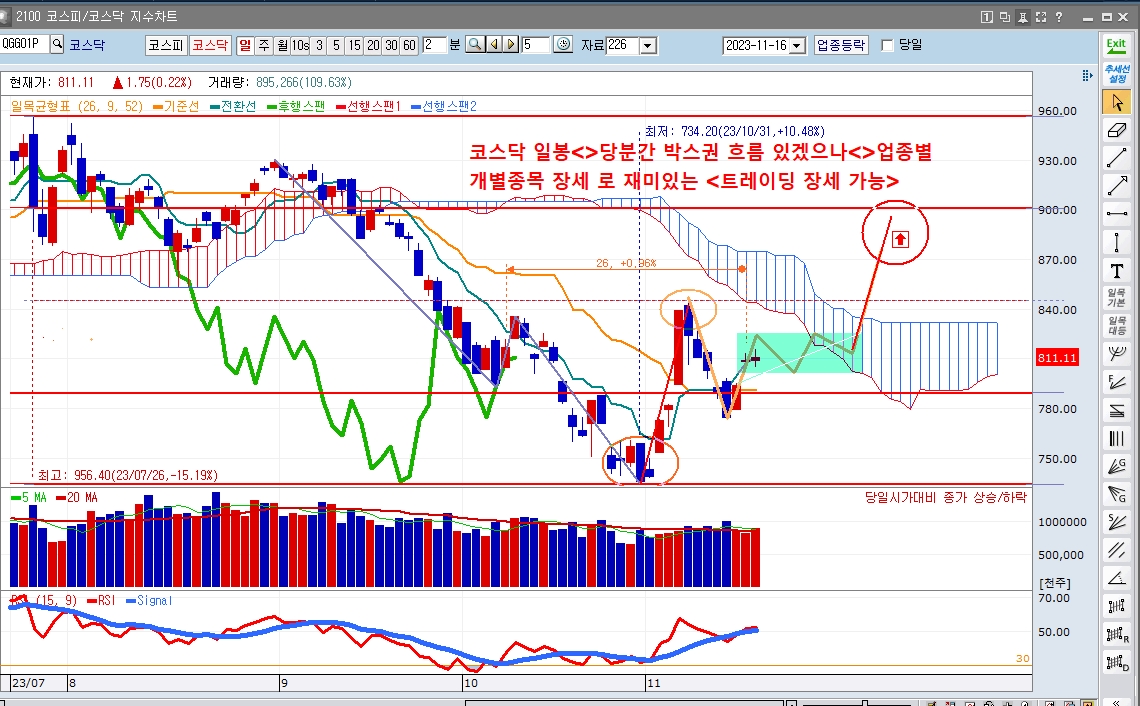Select the arrow pointer tool
The width and height of the screenshot is (1140, 706).
[1116, 103]
